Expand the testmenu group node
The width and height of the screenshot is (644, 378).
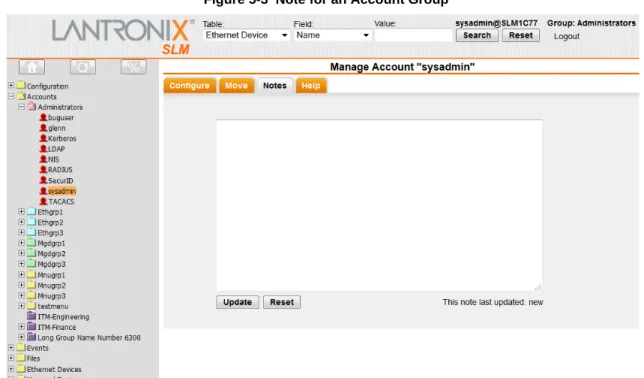(21, 306)
